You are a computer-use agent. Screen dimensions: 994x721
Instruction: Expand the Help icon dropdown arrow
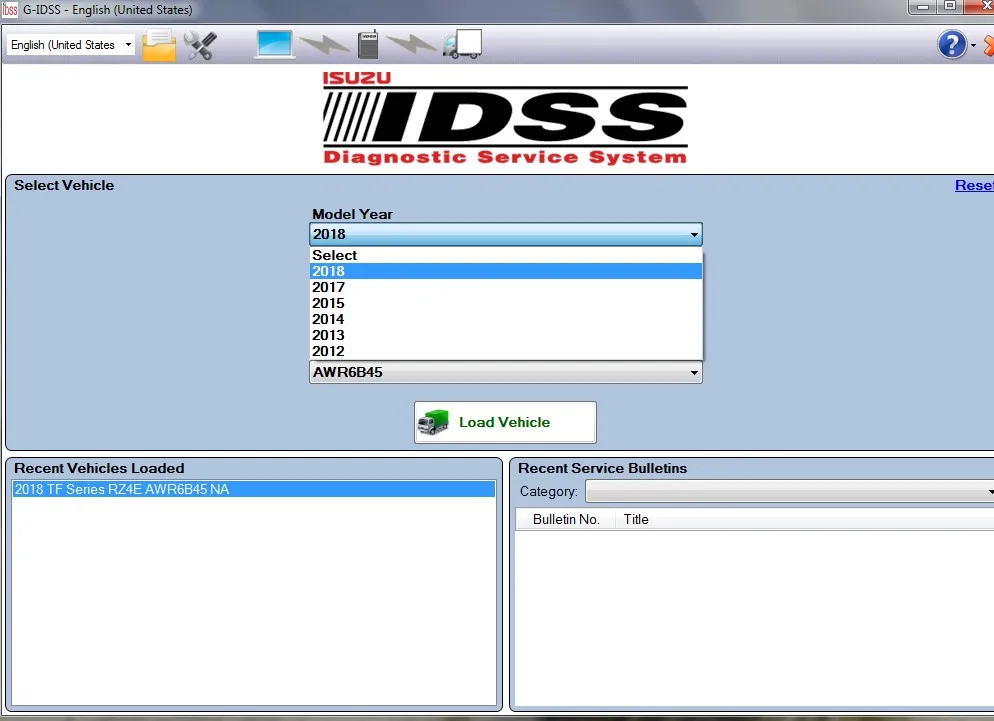(x=973, y=46)
